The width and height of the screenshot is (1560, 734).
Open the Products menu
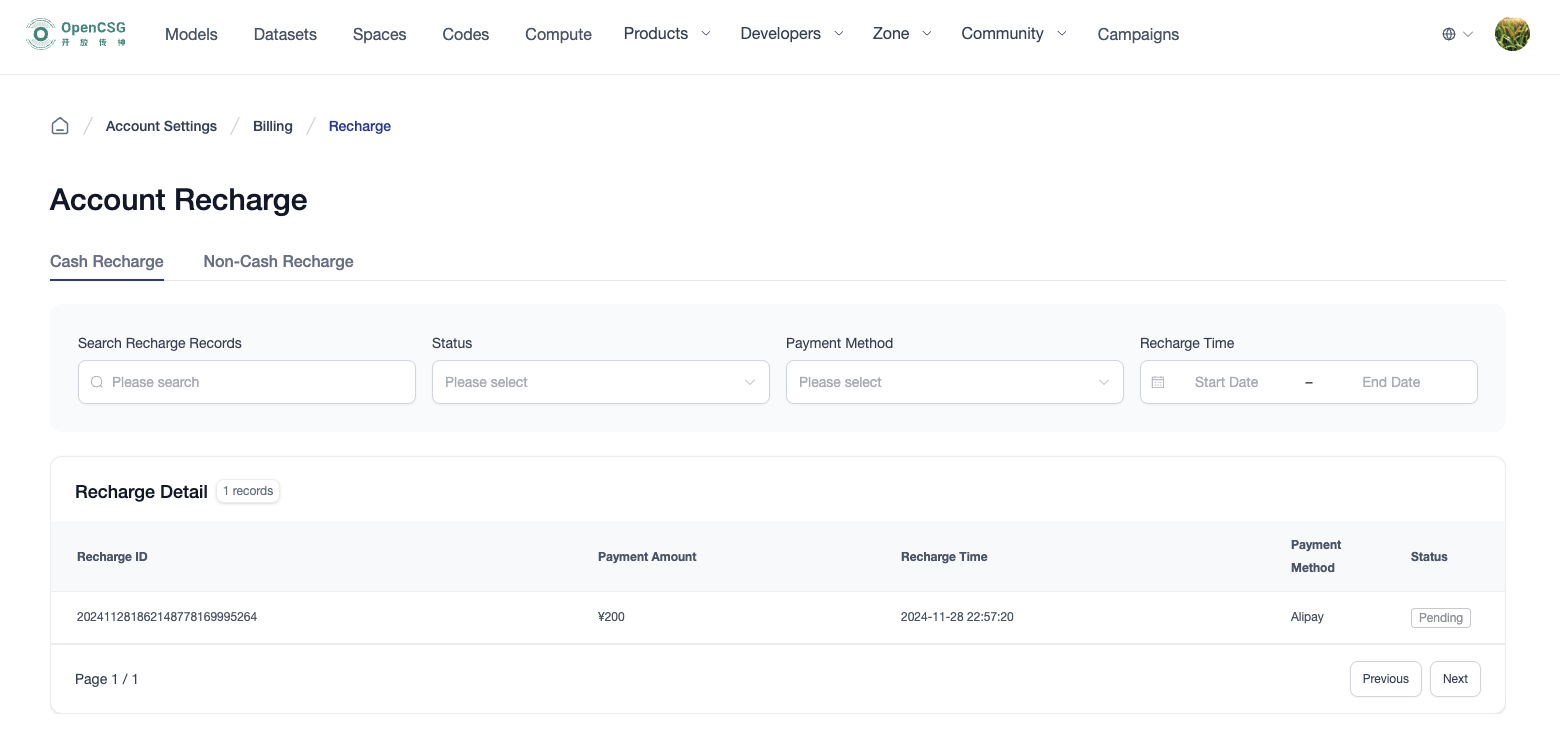(x=666, y=34)
